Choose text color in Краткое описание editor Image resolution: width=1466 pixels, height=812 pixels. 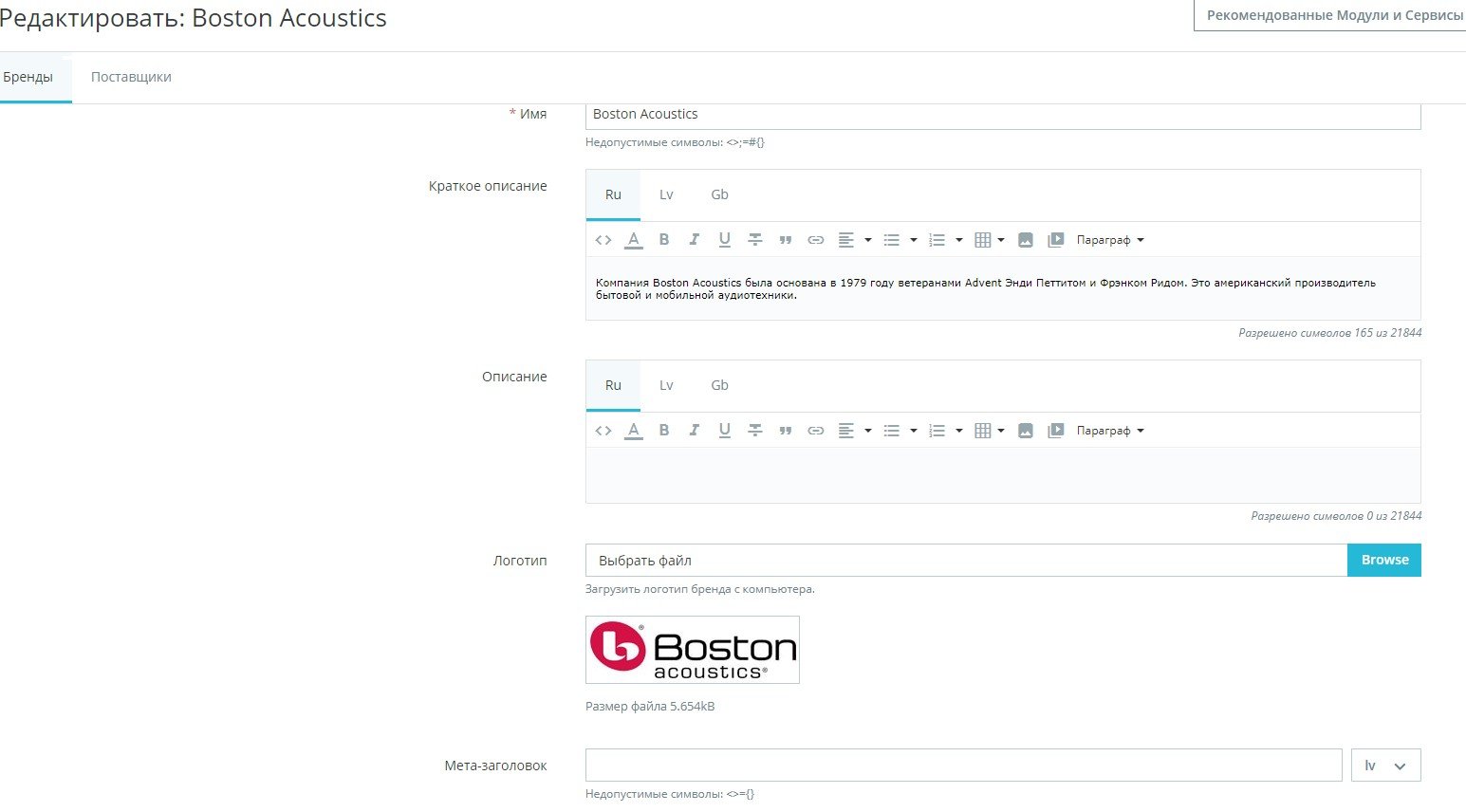634,240
